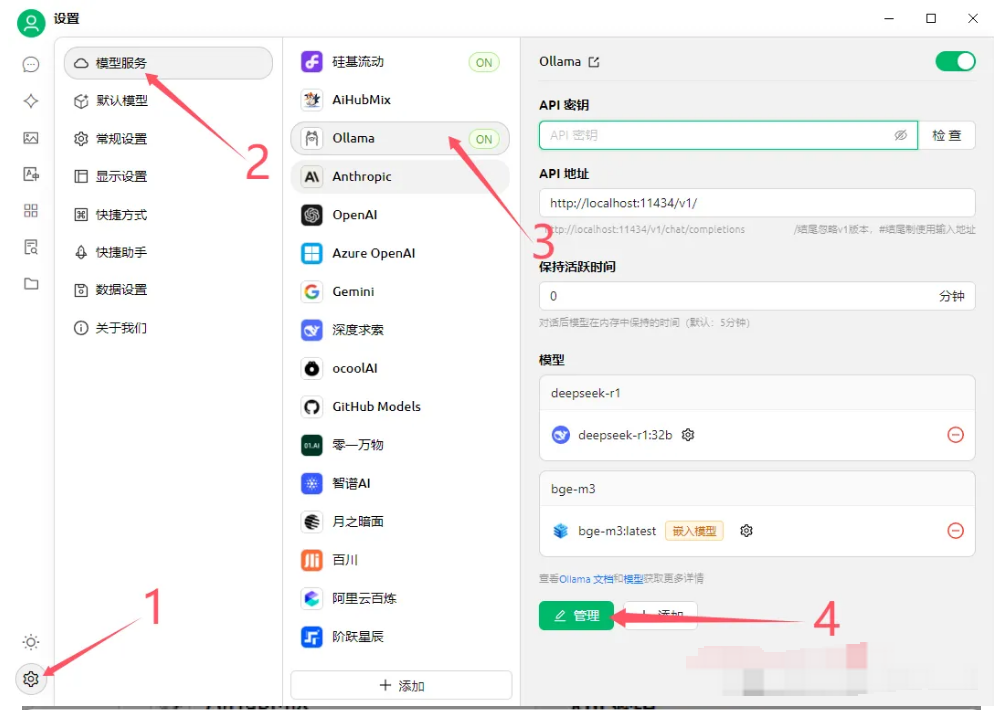The width and height of the screenshot is (994, 710).
Task: Open the knowledge base sidebar icon
Action: (31, 247)
